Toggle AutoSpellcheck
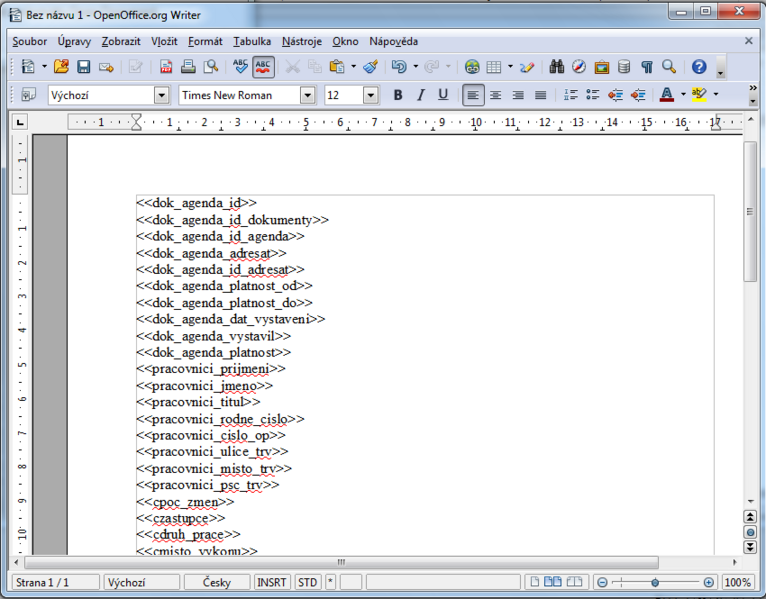The height and width of the screenshot is (599, 766). [x=263, y=66]
